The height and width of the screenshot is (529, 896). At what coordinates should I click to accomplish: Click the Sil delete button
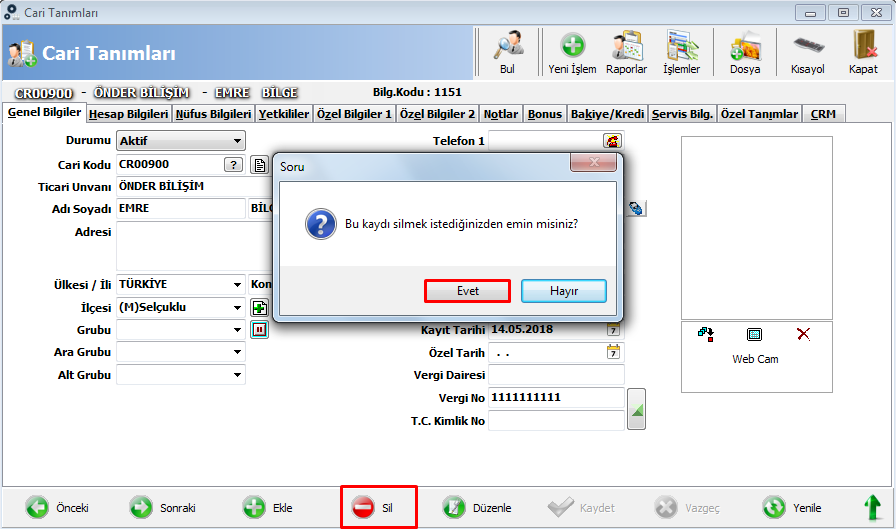(379, 507)
